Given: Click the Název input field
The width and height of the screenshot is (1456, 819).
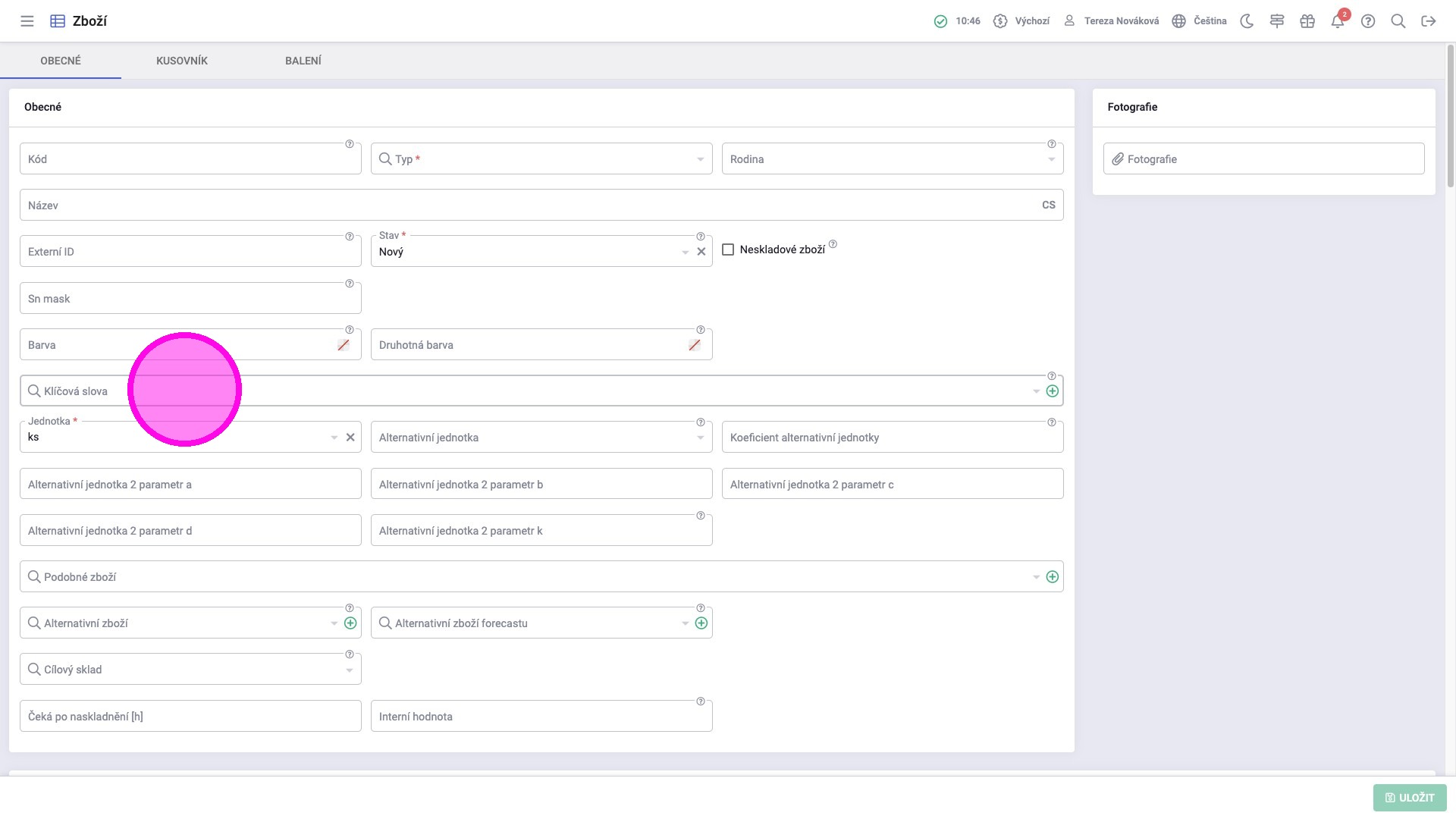Looking at the screenshot, I should [x=531, y=206].
